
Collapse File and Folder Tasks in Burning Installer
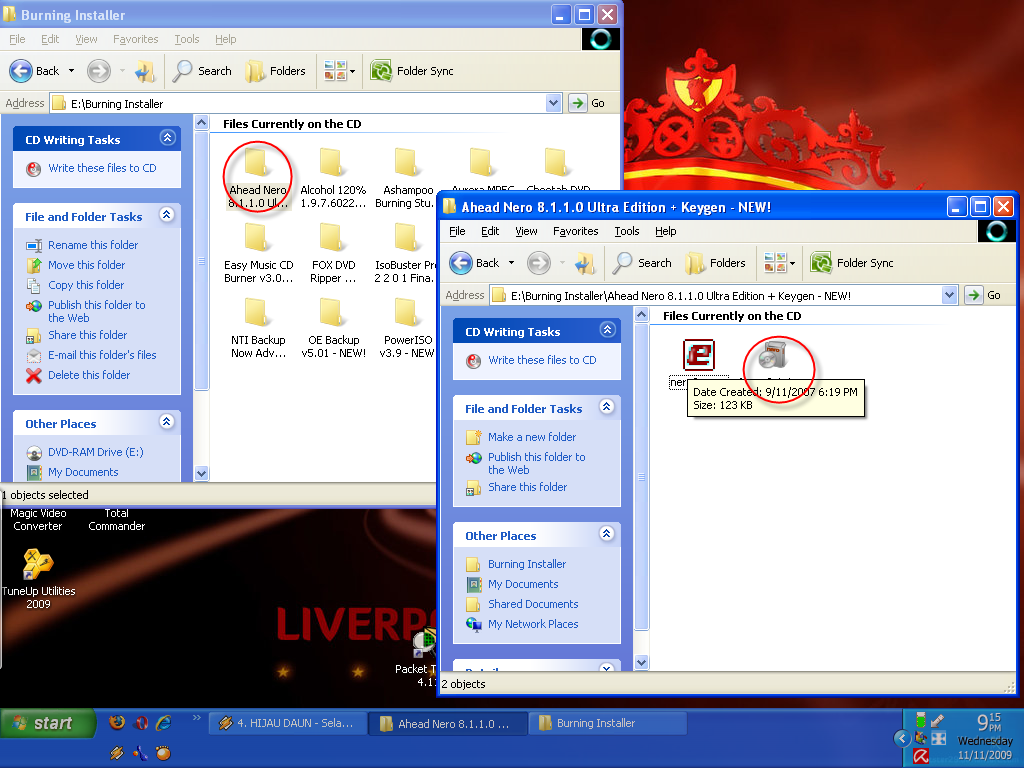tap(167, 215)
